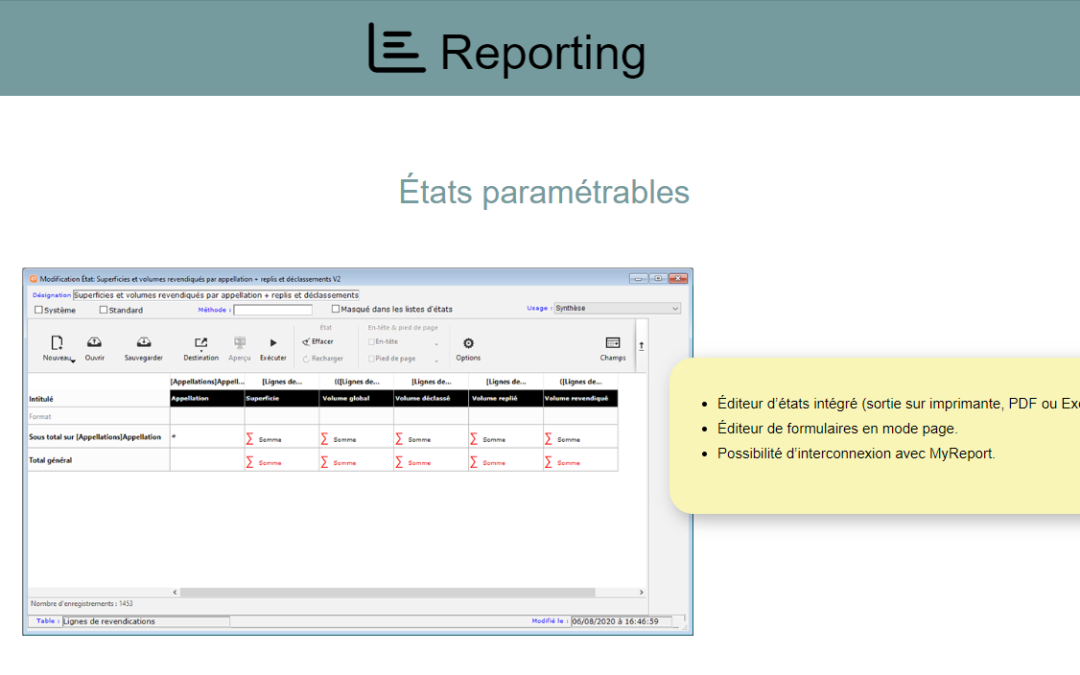The height and width of the screenshot is (675, 1080).
Task: Select the Volume déclassé column header
Action: pyautogui.click(x=431, y=398)
